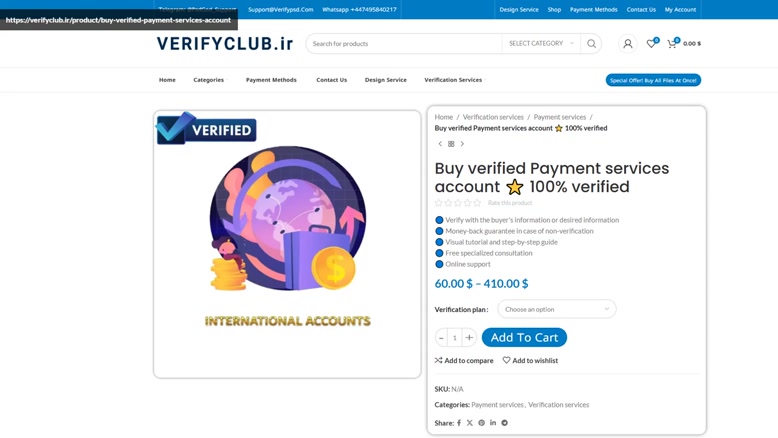
Task: Increase quantity with plus button
Action: [x=469, y=337]
